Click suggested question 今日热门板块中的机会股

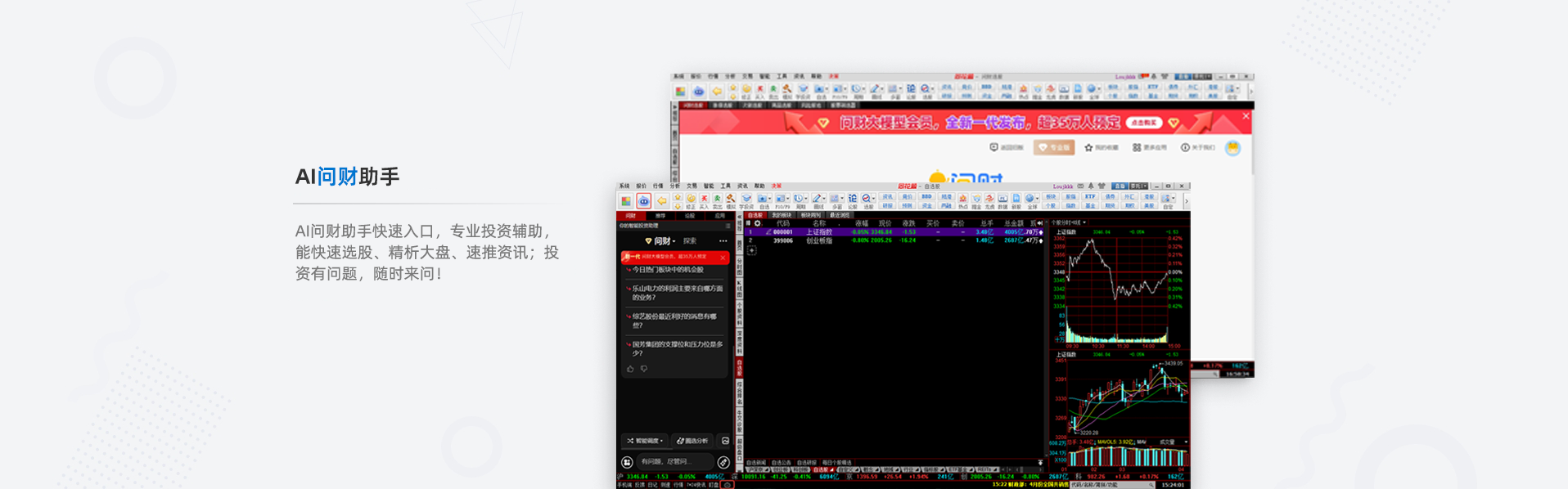point(668,270)
